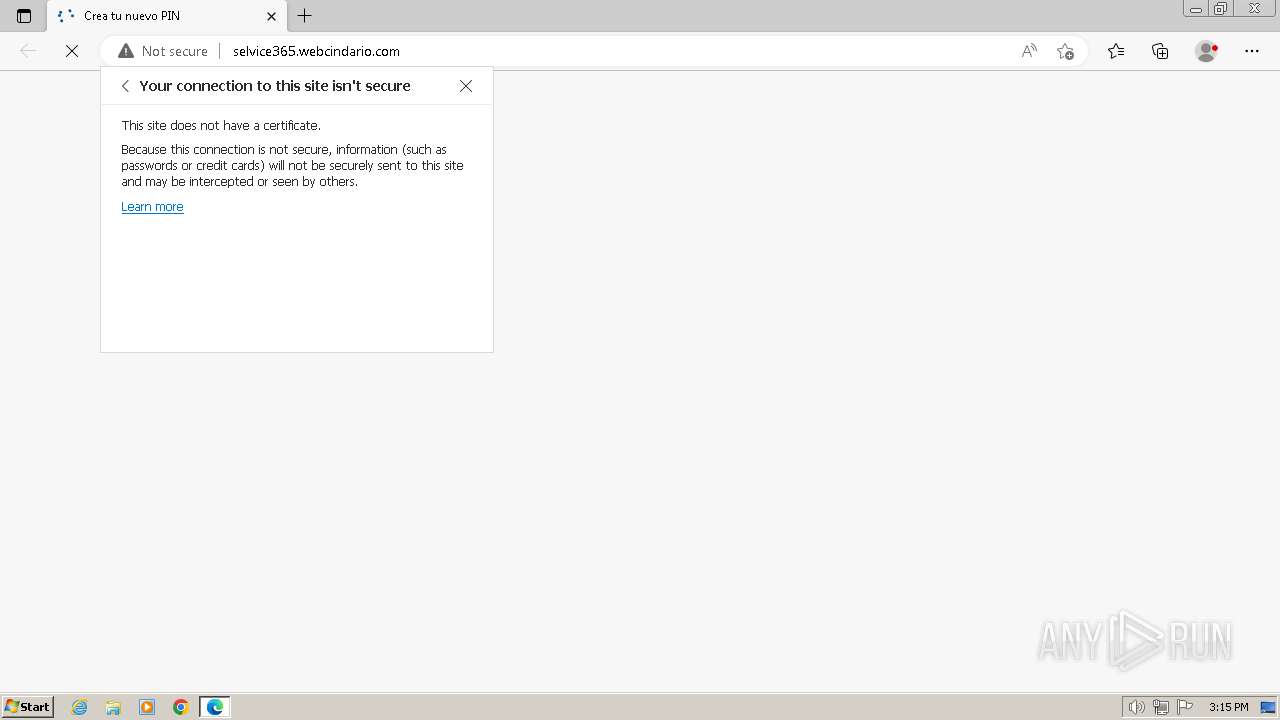Launch Internet Explorer from taskbar

click(80, 707)
